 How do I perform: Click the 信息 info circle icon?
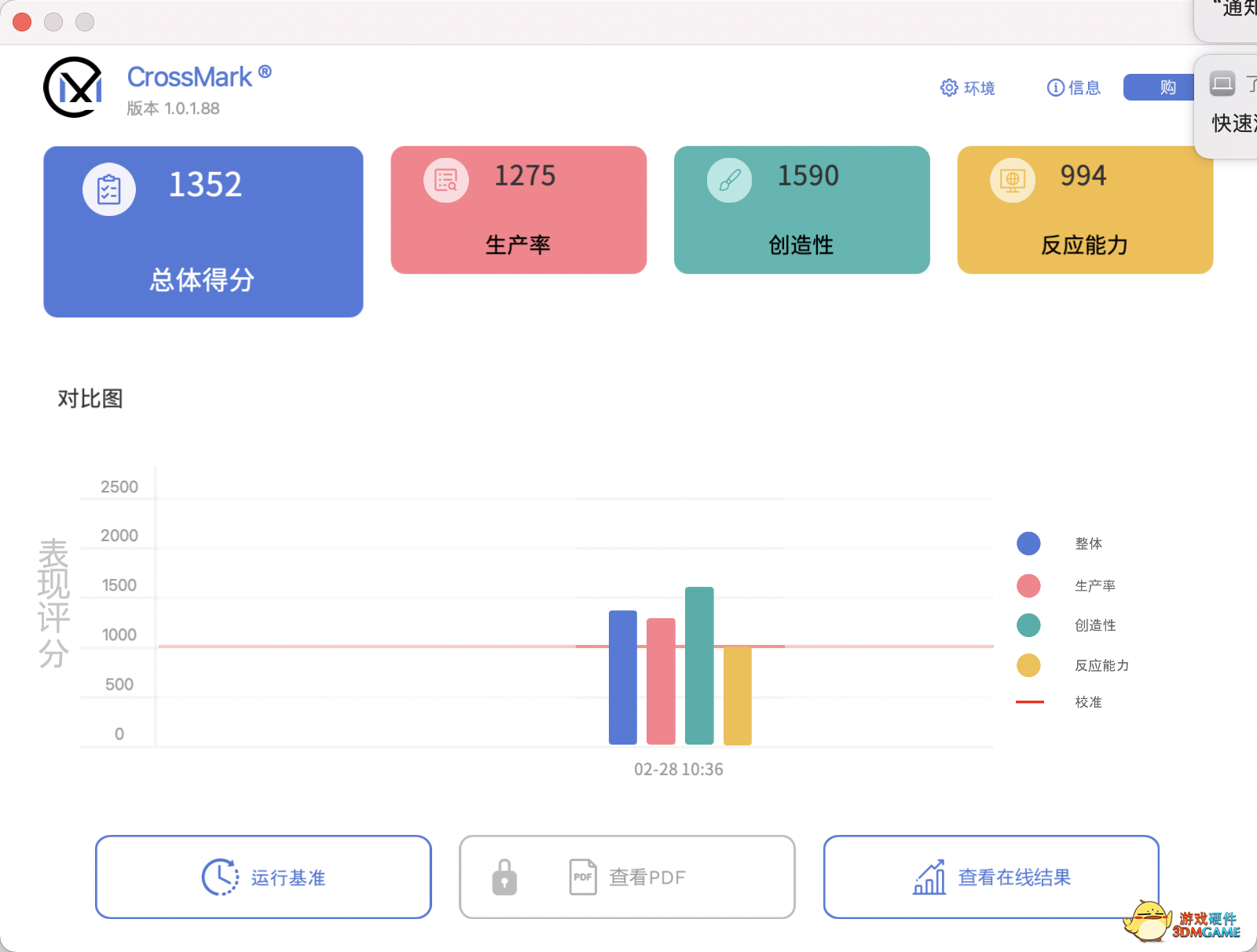click(1055, 88)
